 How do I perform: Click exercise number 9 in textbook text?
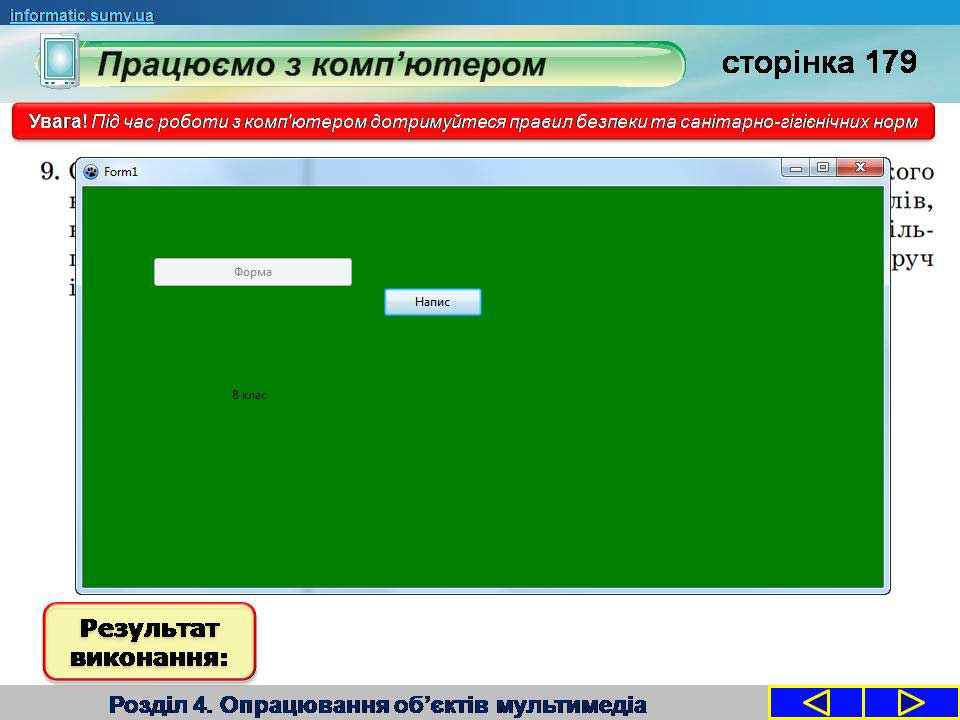[x=50, y=171]
